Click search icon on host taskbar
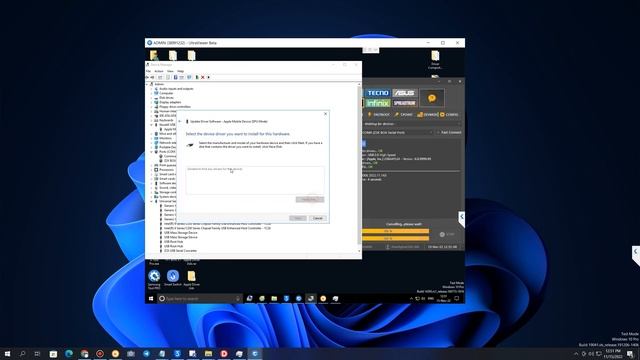 pos(22,353)
